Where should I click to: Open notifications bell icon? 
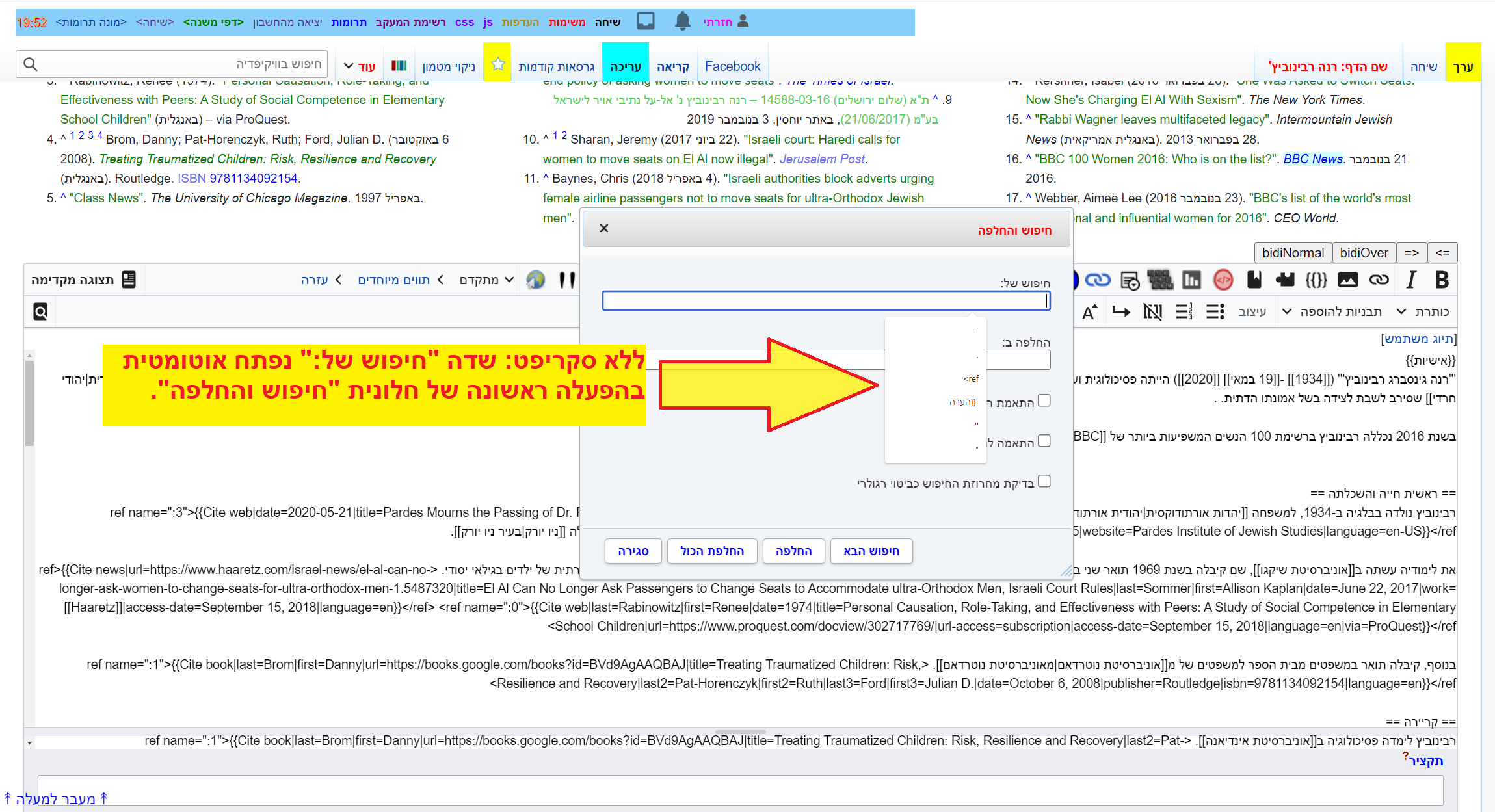point(682,21)
